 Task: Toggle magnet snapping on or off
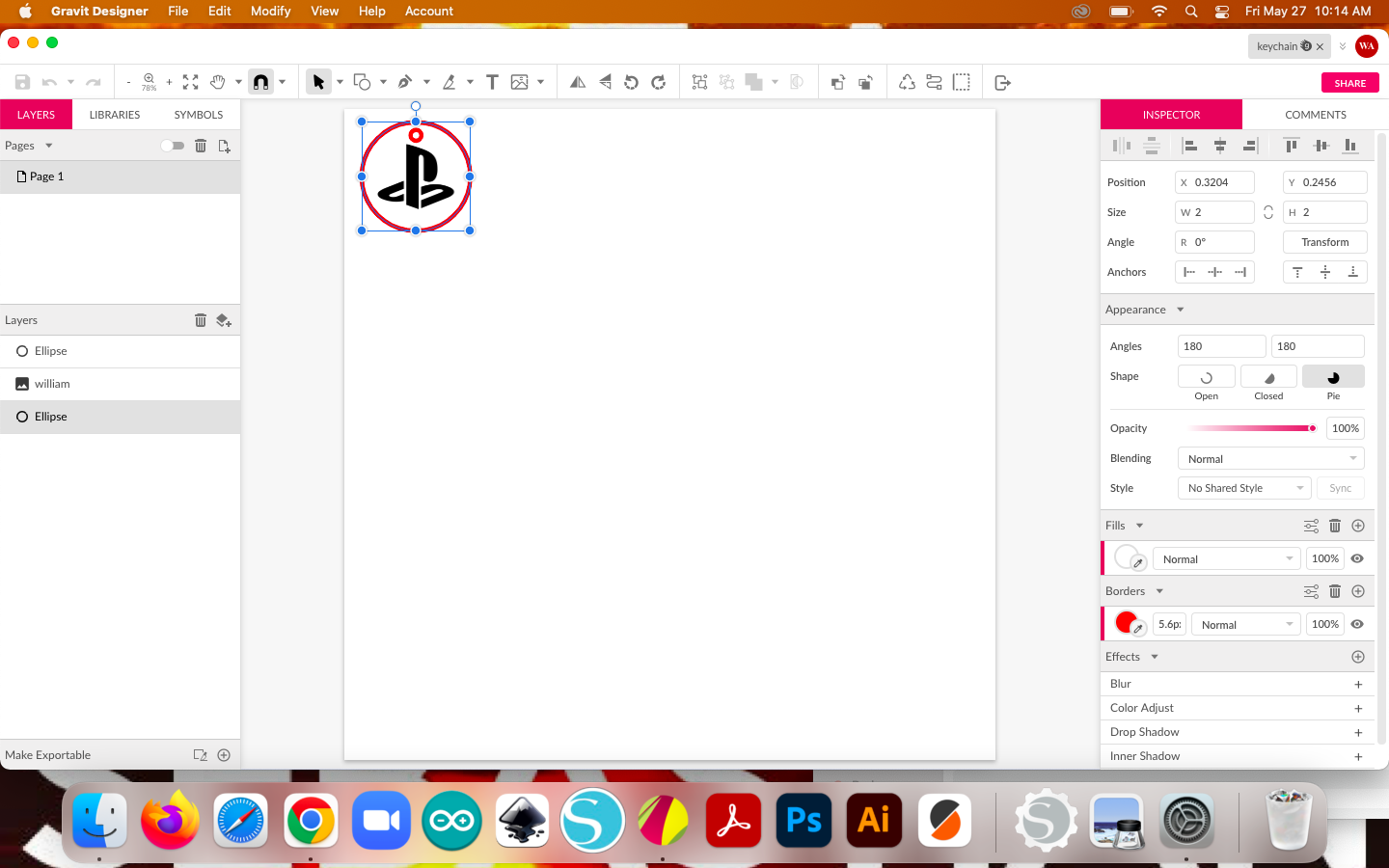pos(260,82)
